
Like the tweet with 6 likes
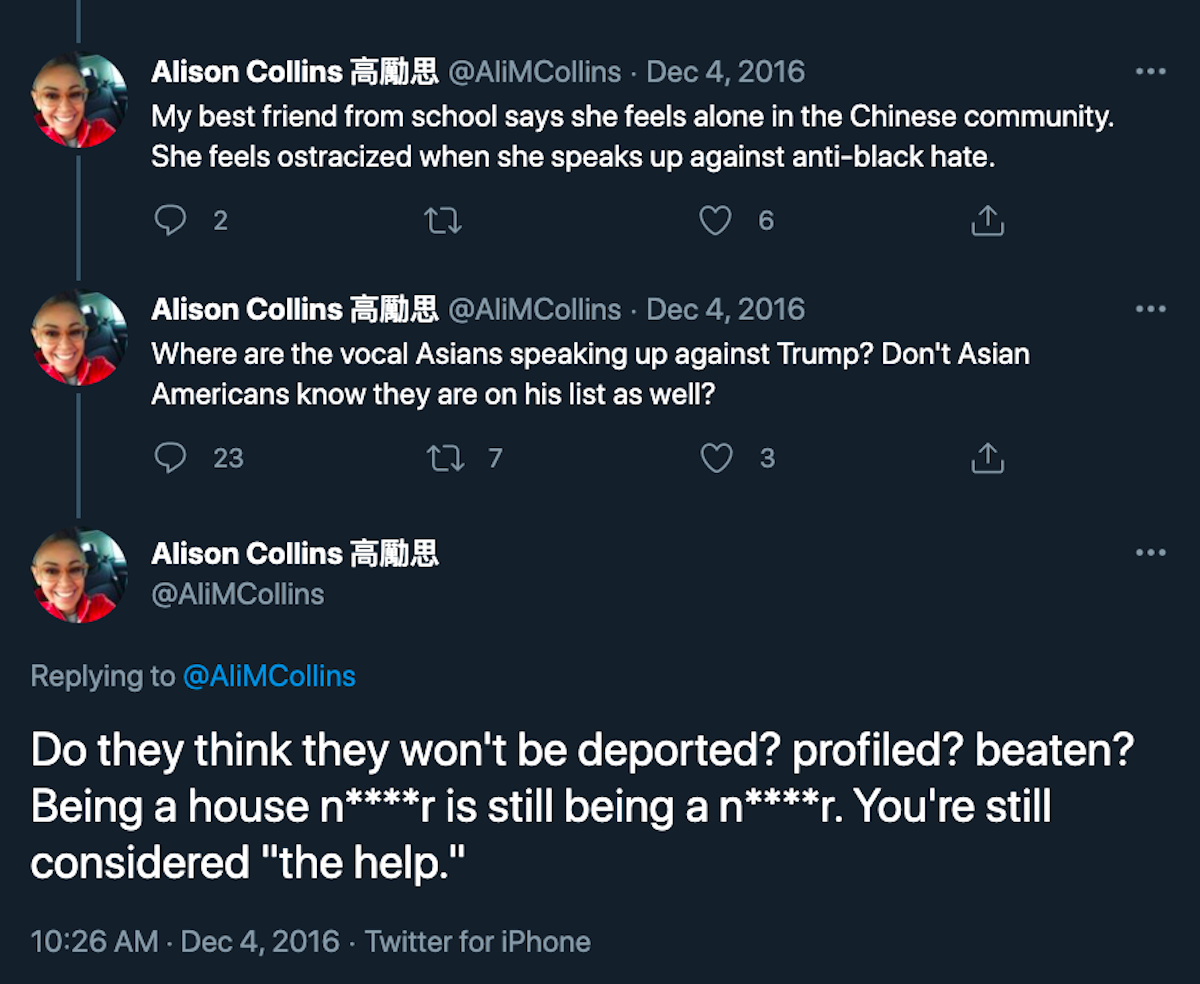pyautogui.click(x=715, y=220)
